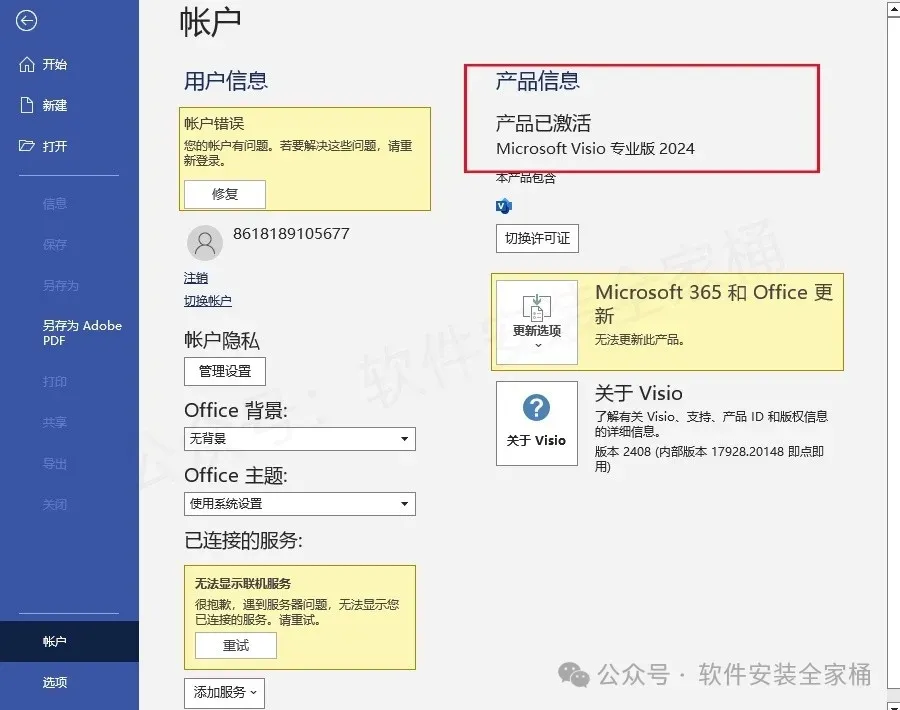Viewport: 900px width, 710px height.
Task: Click the folder icon beside 打开
Action: [x=26, y=146]
